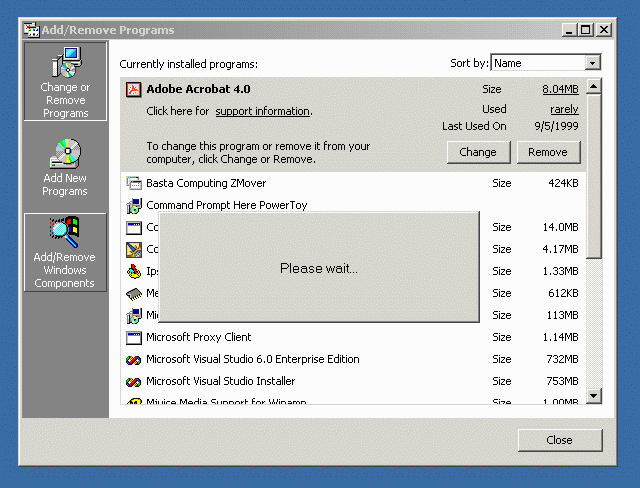Click the Visual Studio 6.0 Enterprise Edition icon

click(x=134, y=360)
